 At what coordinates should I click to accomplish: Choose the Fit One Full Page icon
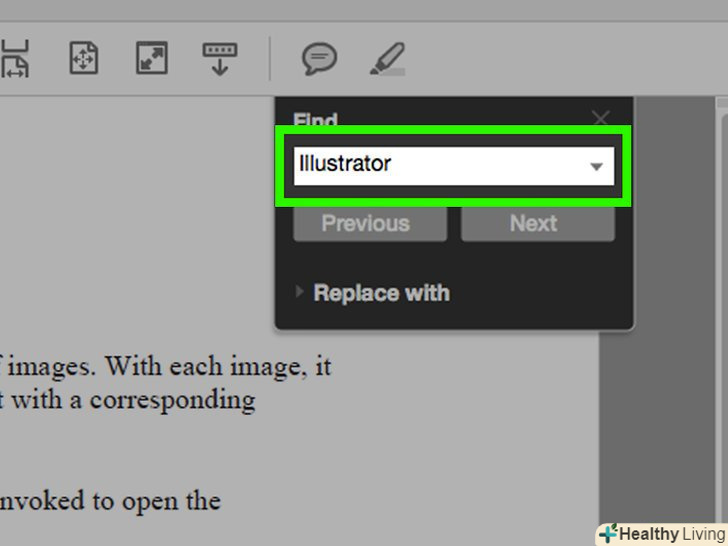coord(84,58)
